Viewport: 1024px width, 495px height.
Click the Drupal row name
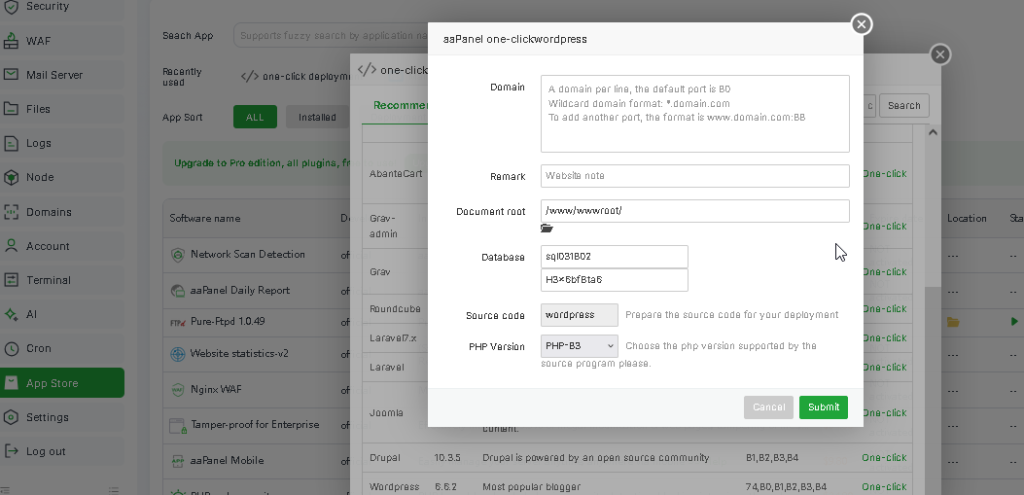[x=385, y=458]
